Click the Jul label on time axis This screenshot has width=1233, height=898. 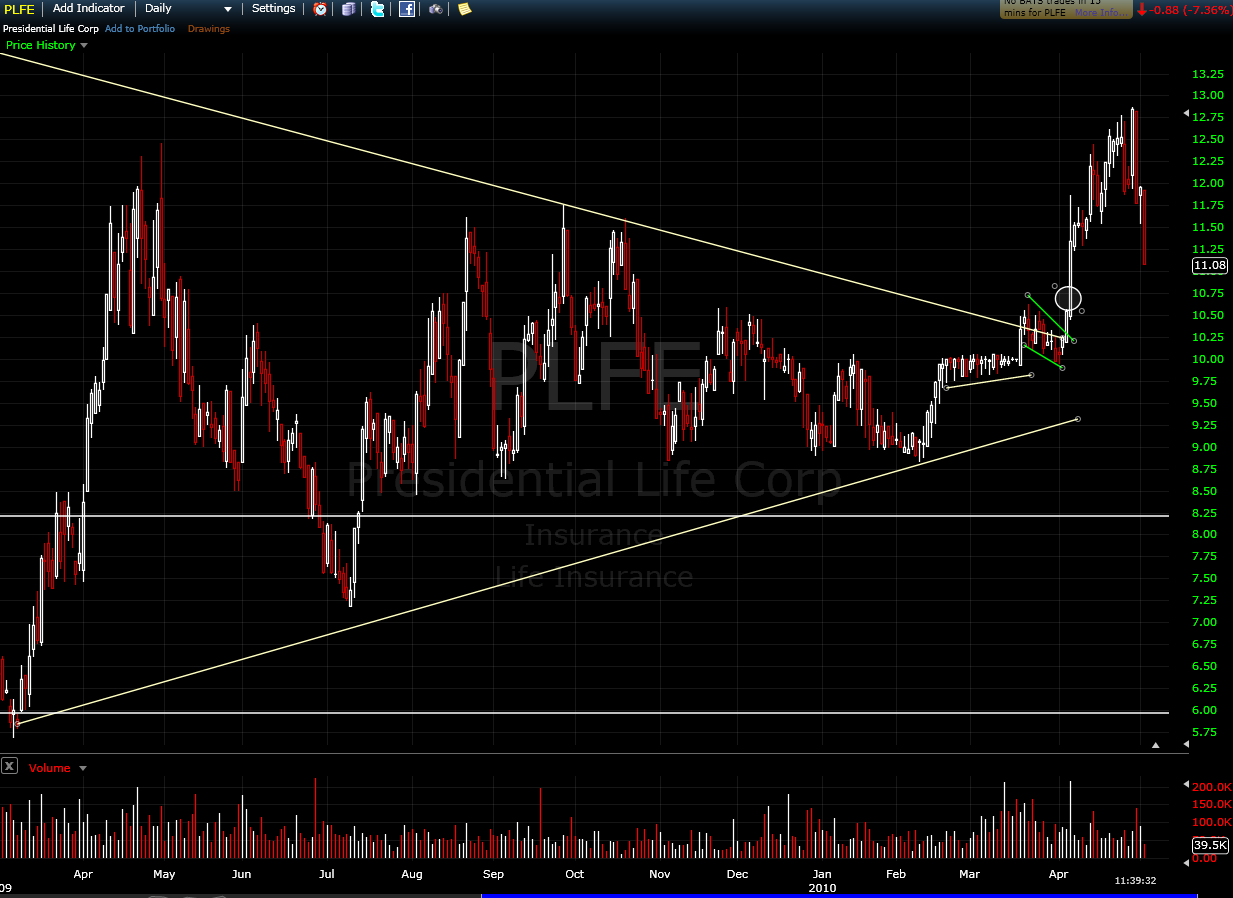(327, 874)
